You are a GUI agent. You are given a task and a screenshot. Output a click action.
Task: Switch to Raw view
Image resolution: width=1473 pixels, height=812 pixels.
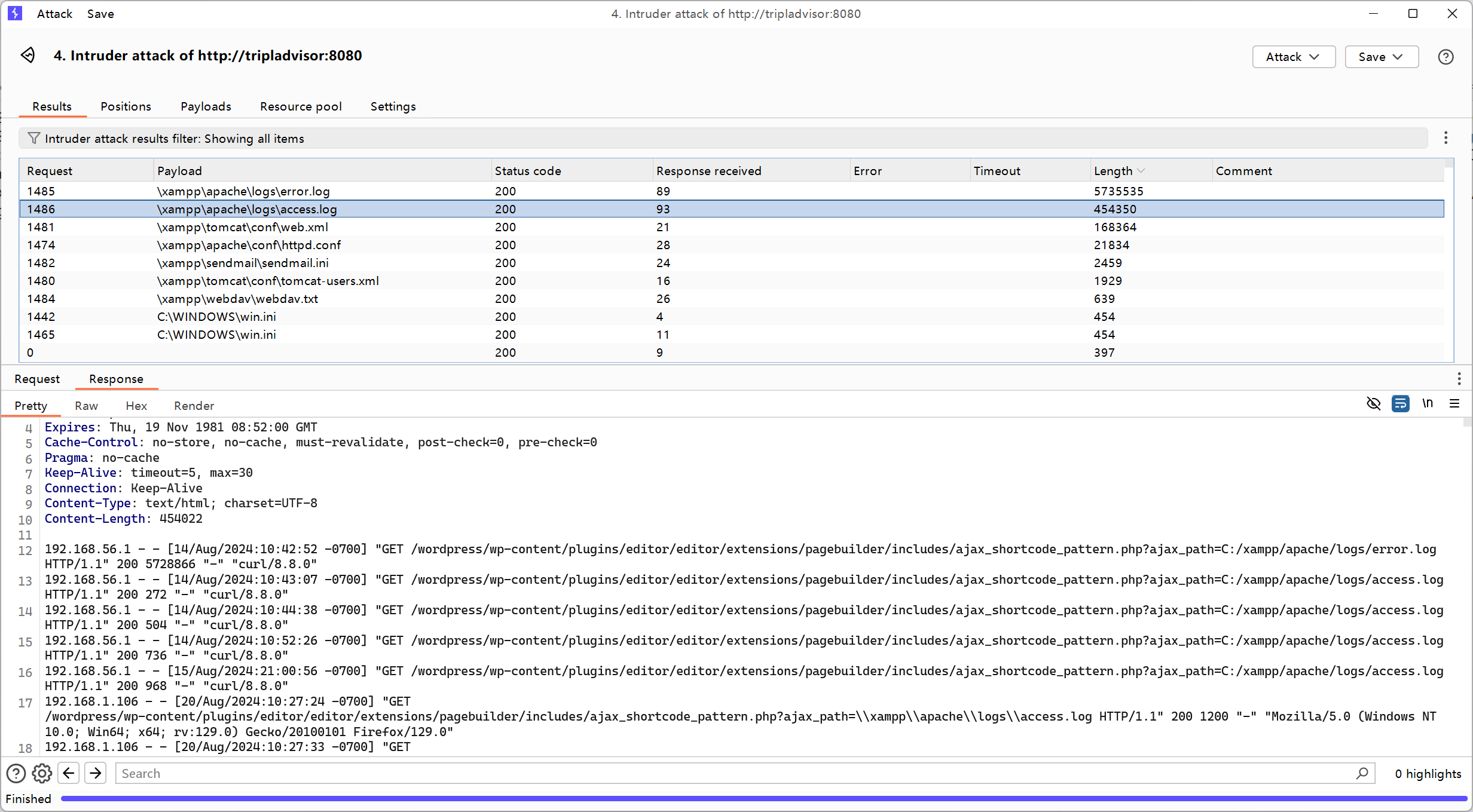pyautogui.click(x=86, y=406)
